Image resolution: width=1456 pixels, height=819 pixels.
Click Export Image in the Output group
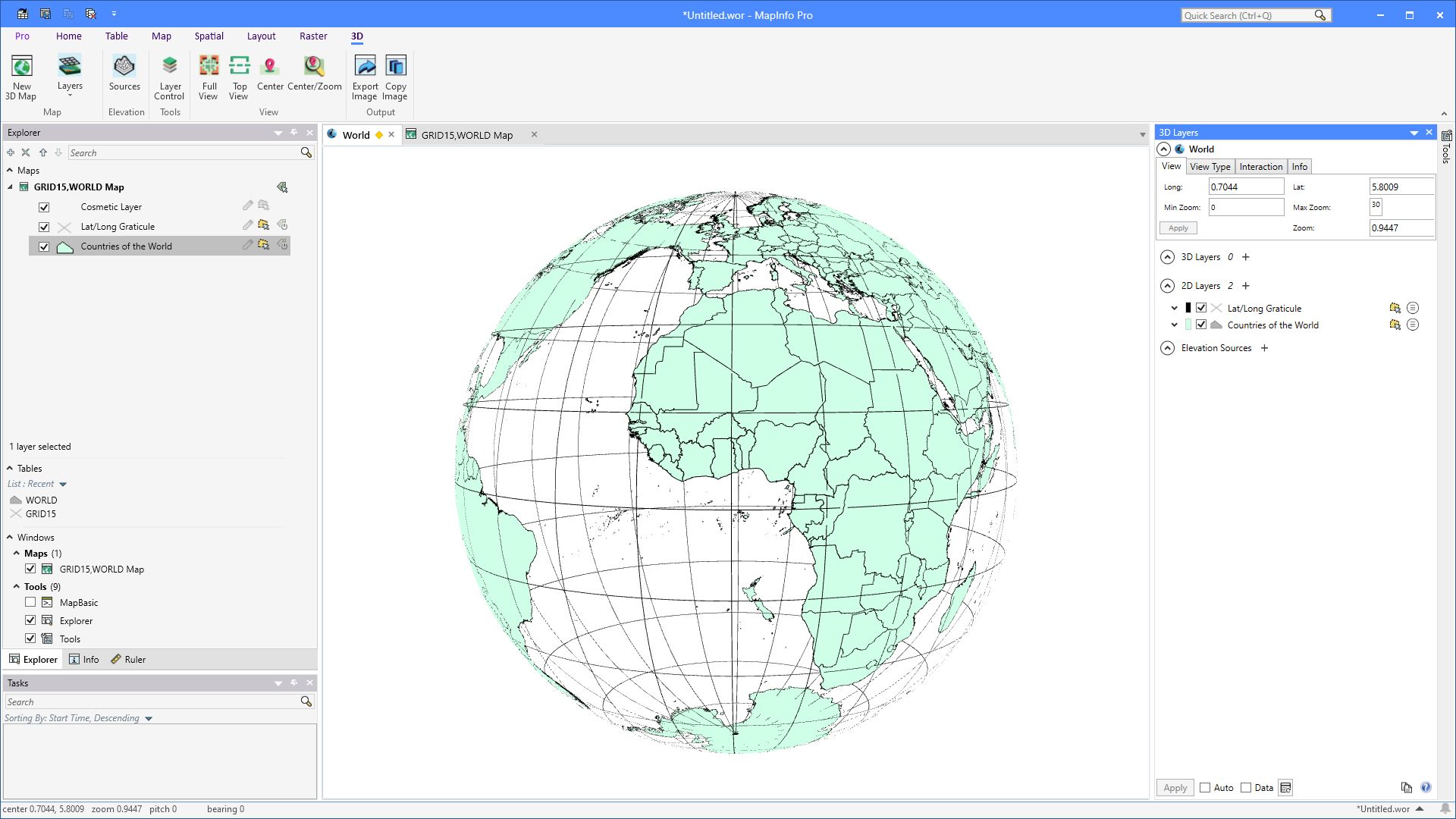click(x=365, y=76)
